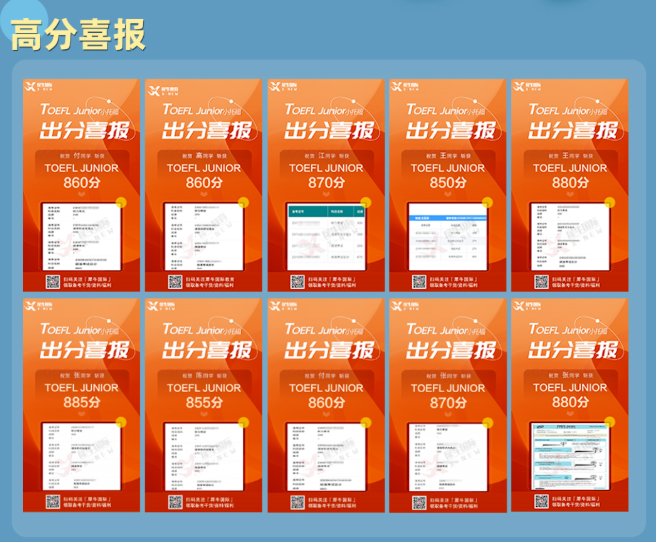Screen dimensions: 656x542
Task: Click the 陈同学 congratulation line
Action: (x=204, y=376)
